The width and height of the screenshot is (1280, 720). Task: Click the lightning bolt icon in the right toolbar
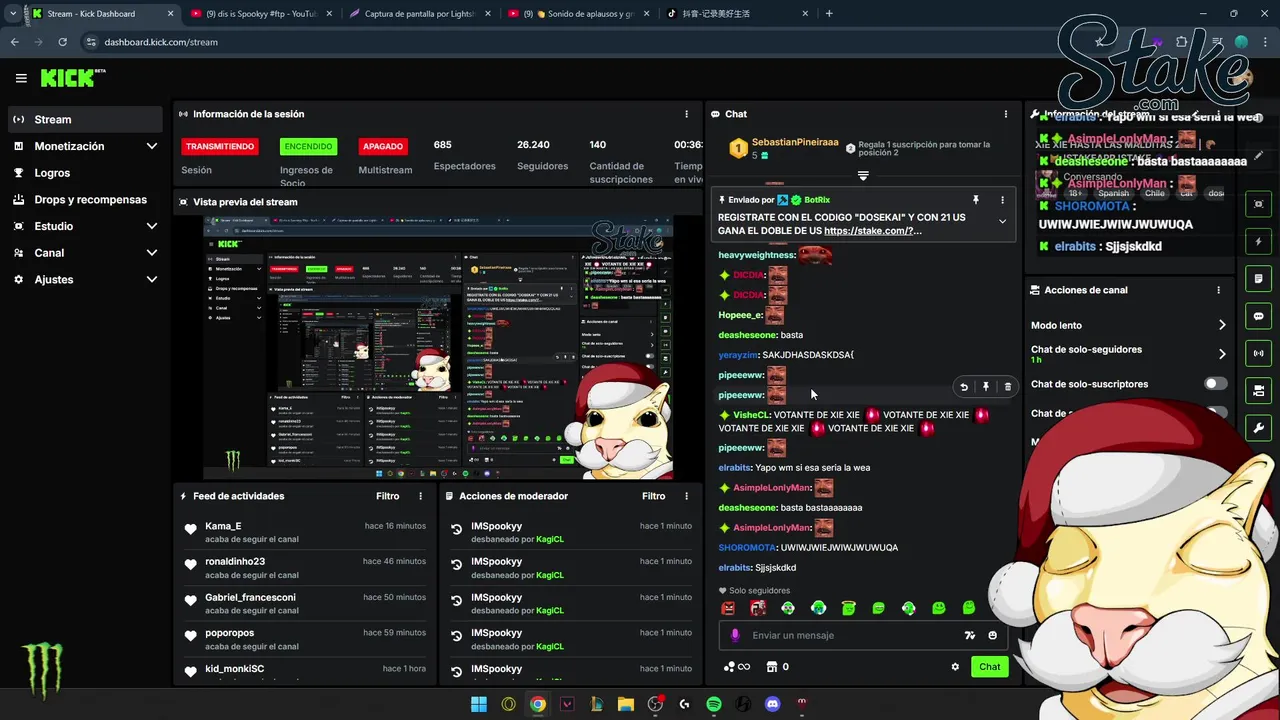(x=1258, y=241)
